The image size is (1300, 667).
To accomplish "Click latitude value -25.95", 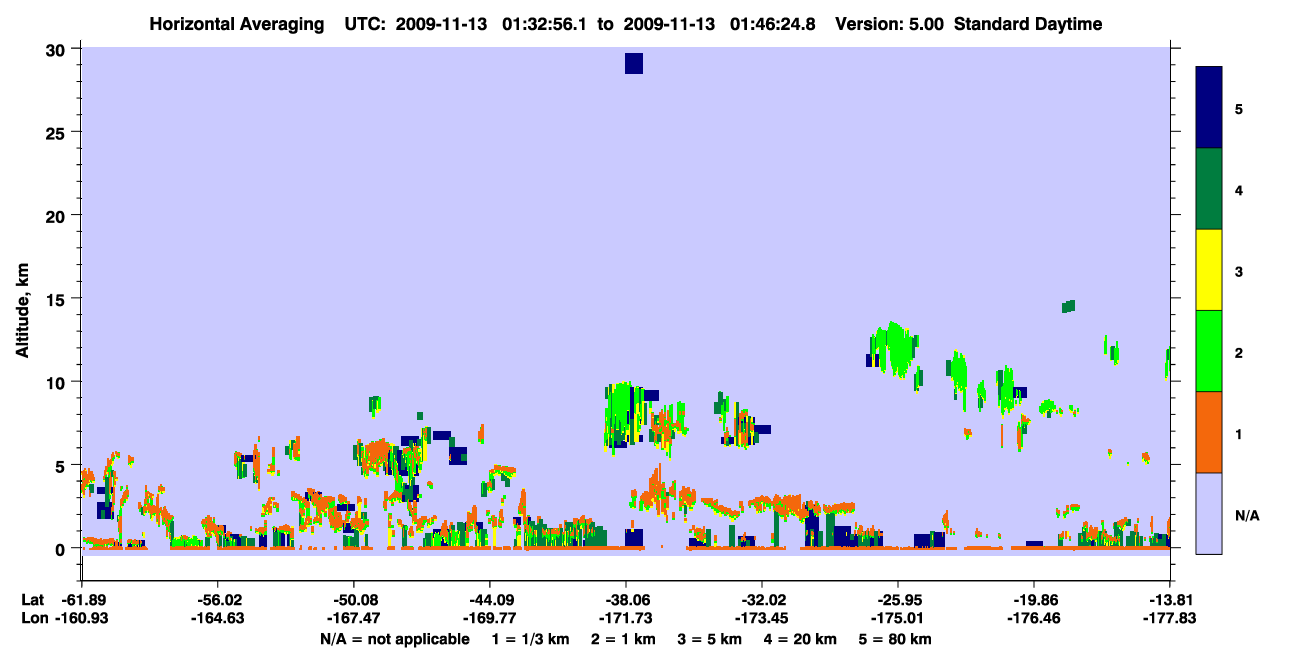I will [x=898, y=600].
